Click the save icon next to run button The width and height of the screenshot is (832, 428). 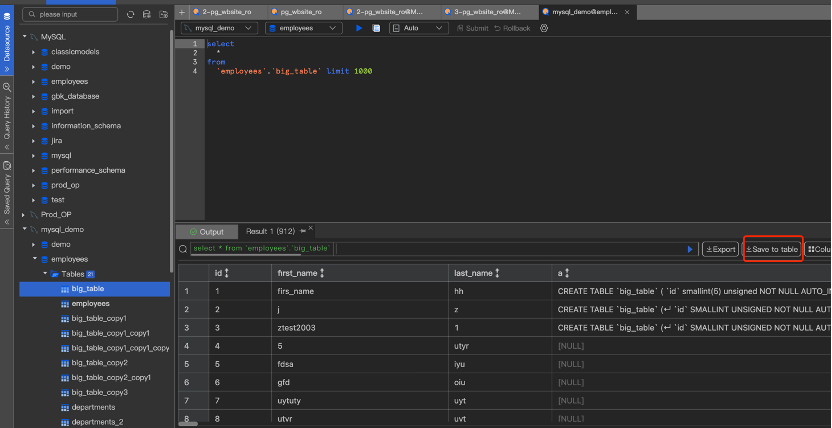[x=376, y=28]
